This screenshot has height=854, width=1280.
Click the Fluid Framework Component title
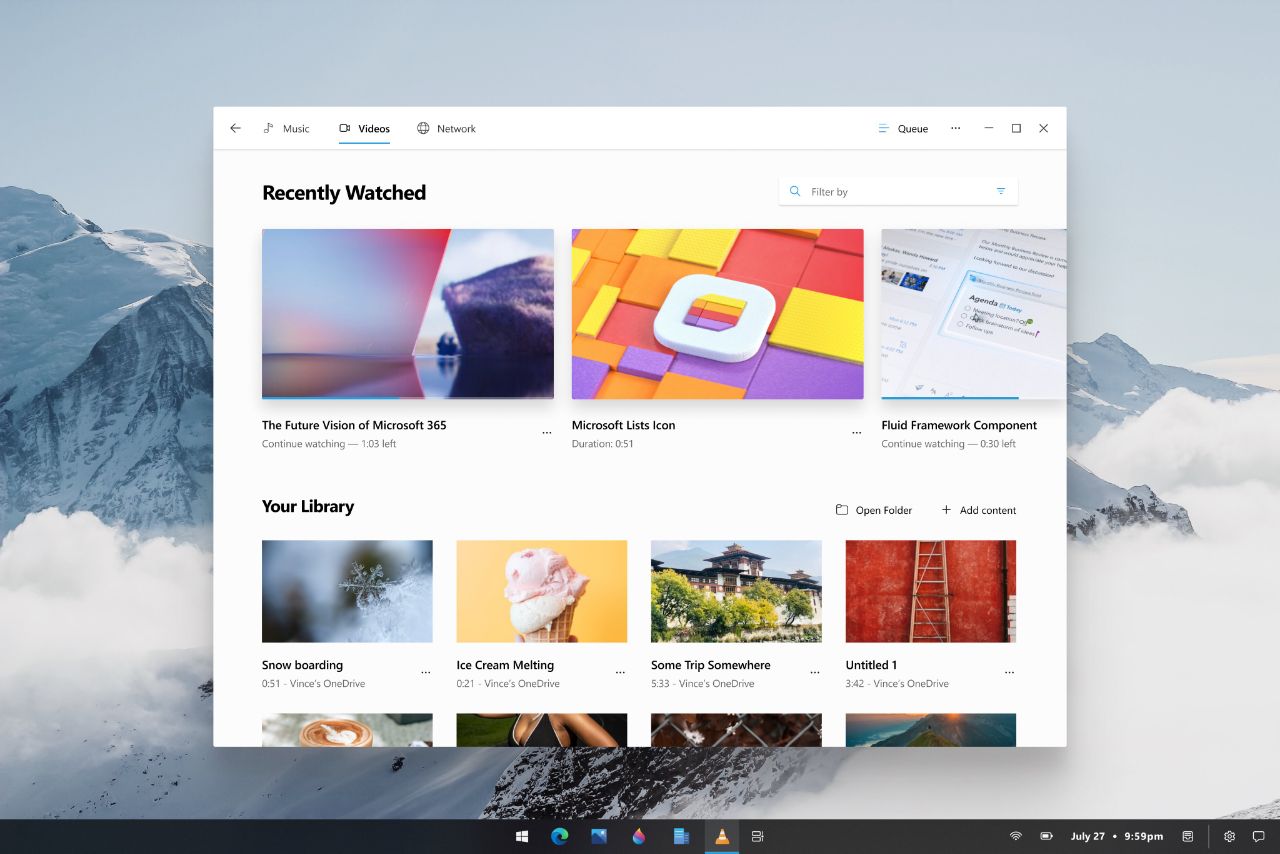coord(959,425)
